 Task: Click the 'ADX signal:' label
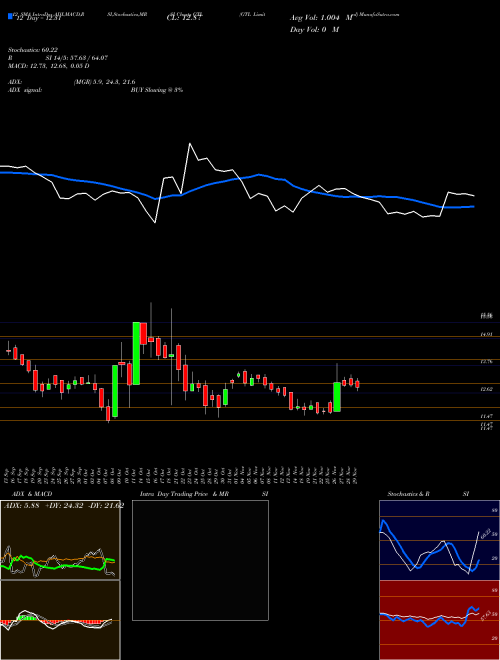[25, 90]
